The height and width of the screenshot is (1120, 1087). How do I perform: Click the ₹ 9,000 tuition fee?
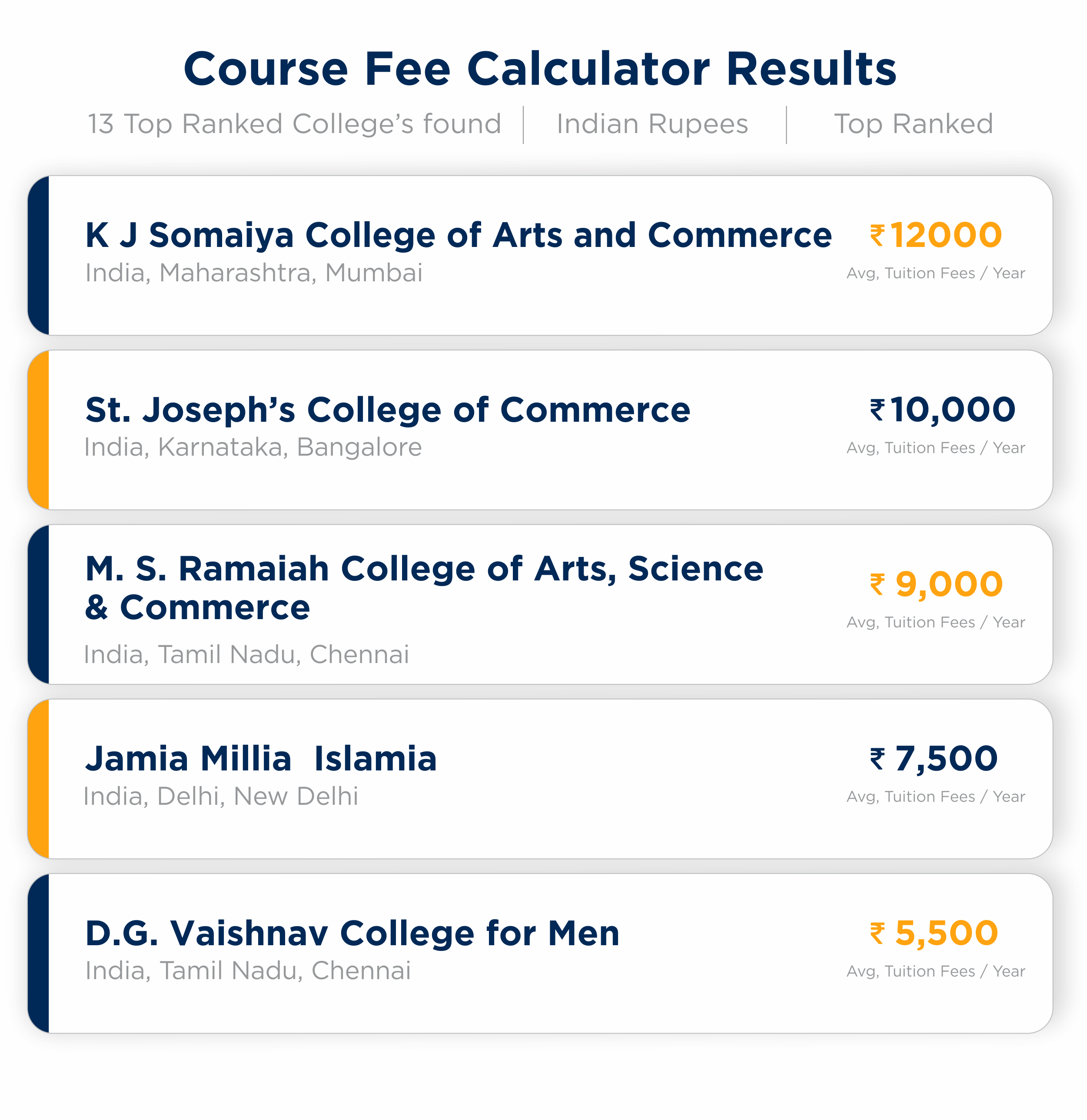[936, 584]
